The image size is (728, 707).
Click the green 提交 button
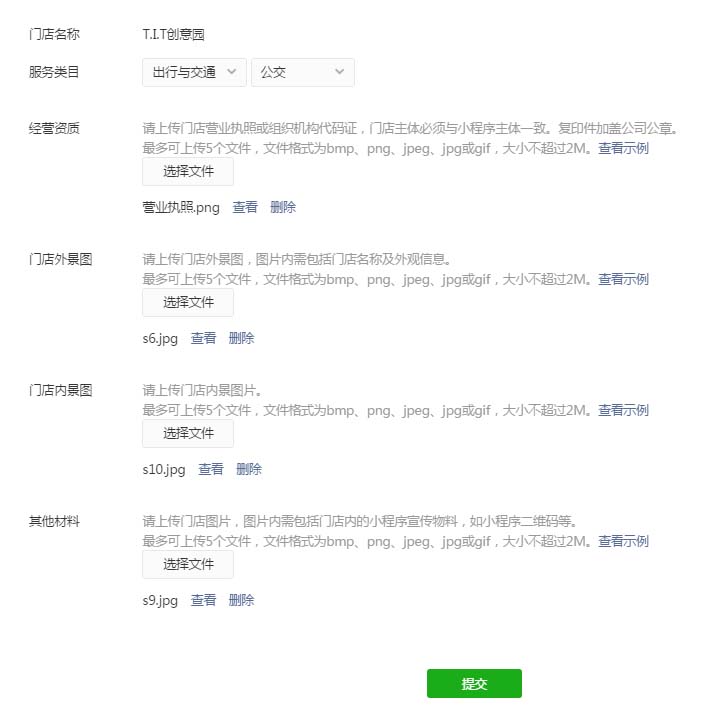[474, 683]
